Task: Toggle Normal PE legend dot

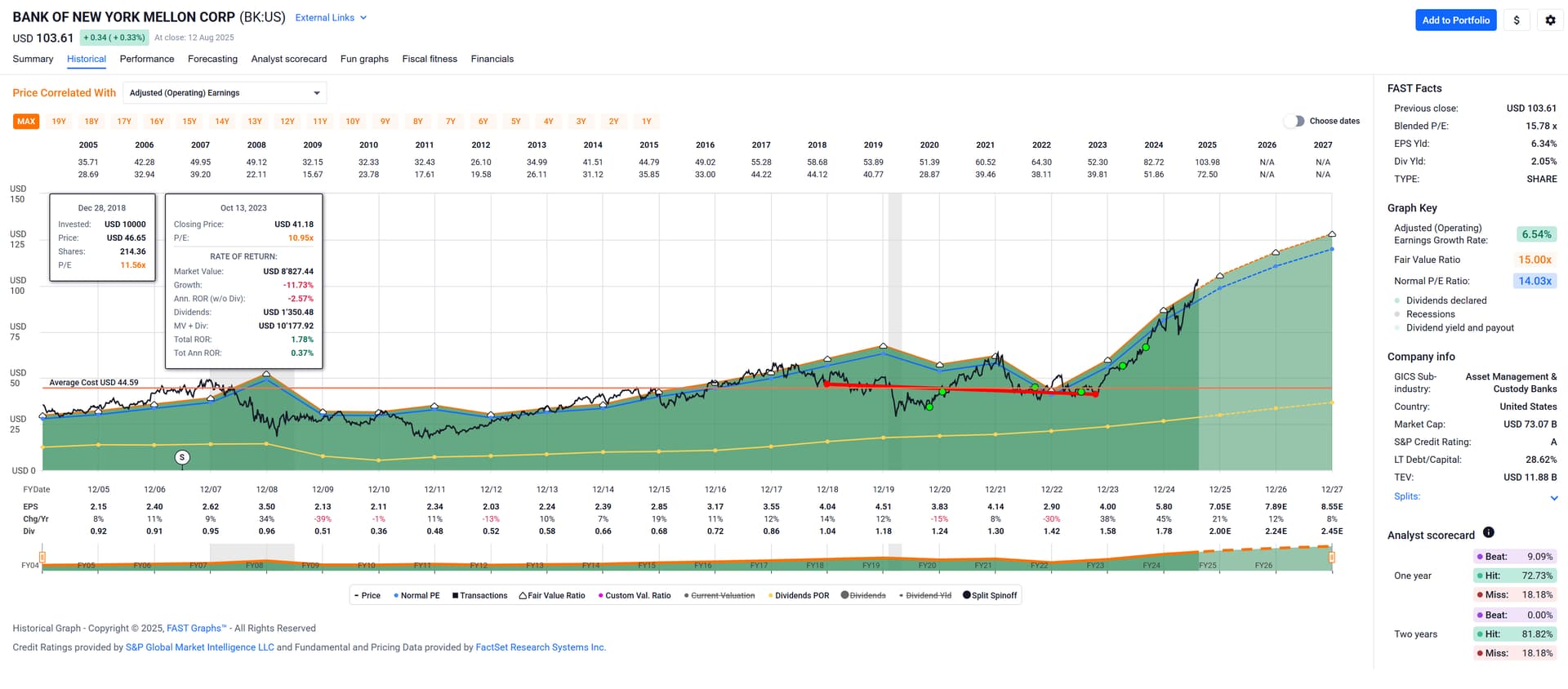Action: click(396, 596)
